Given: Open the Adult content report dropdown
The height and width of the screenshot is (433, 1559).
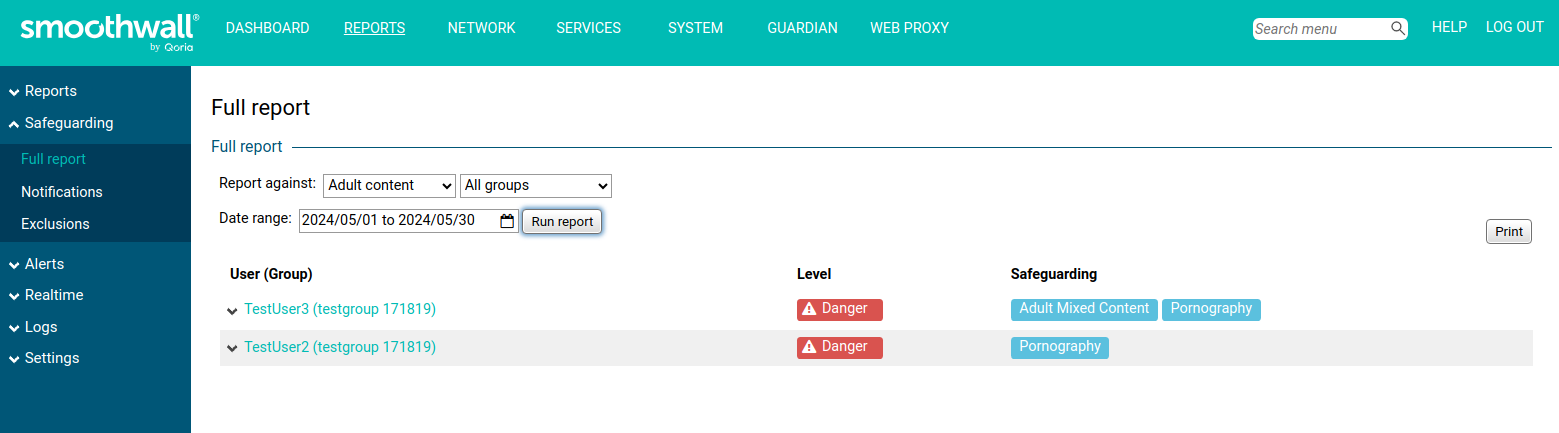Looking at the screenshot, I should tap(389, 186).
